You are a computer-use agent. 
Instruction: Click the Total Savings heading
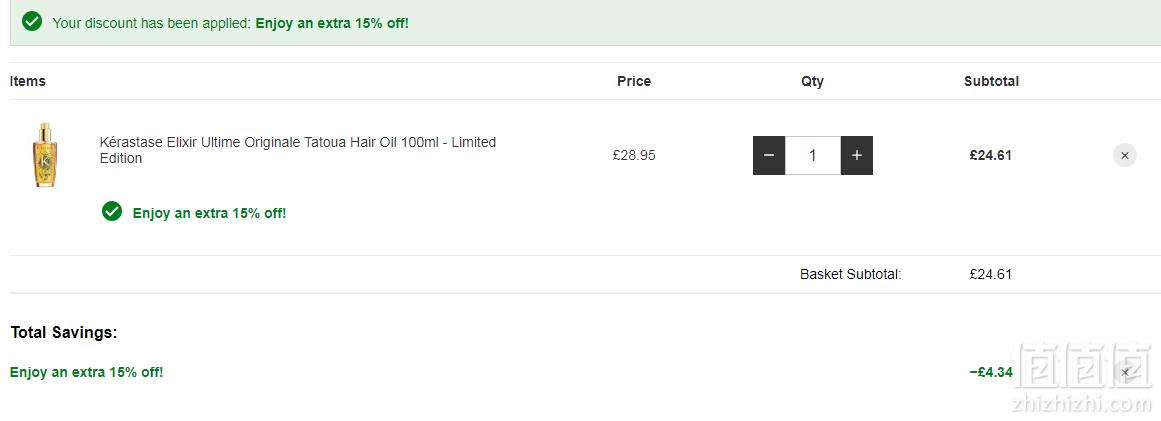point(64,333)
